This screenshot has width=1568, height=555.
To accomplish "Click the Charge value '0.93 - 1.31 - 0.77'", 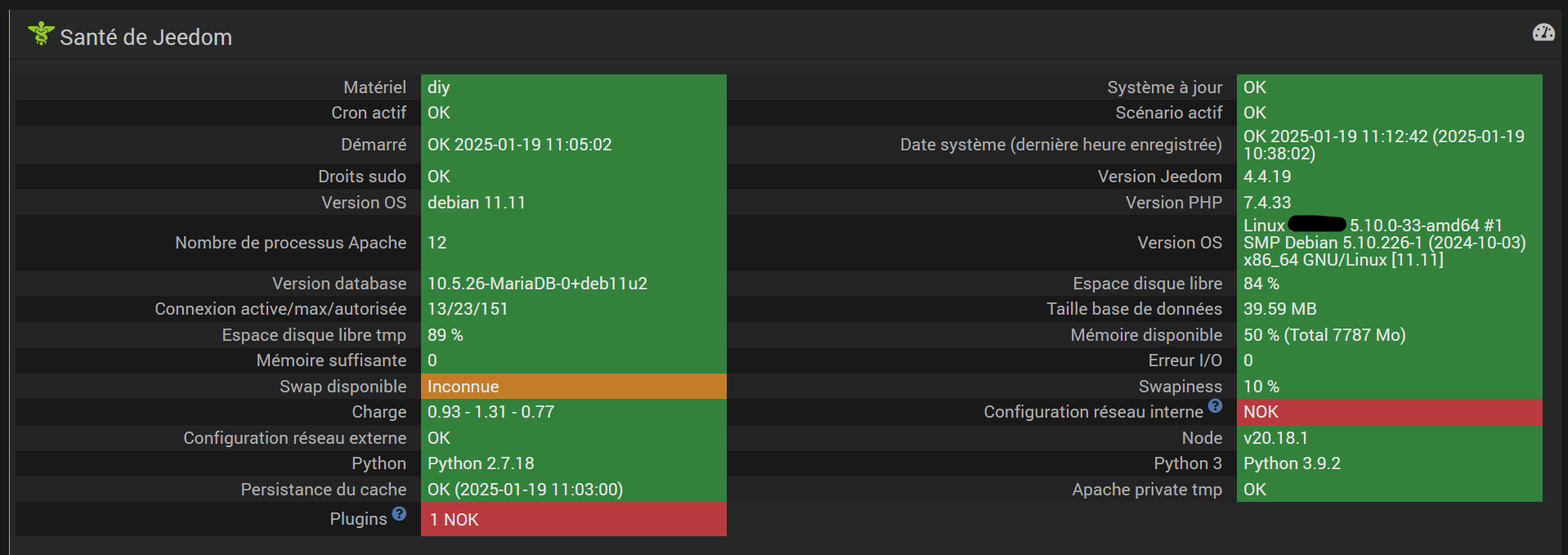I will point(491,412).
